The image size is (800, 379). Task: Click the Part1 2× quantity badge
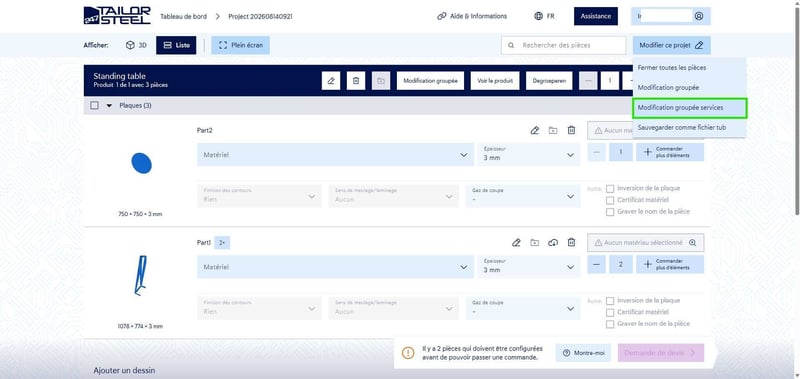(x=222, y=243)
